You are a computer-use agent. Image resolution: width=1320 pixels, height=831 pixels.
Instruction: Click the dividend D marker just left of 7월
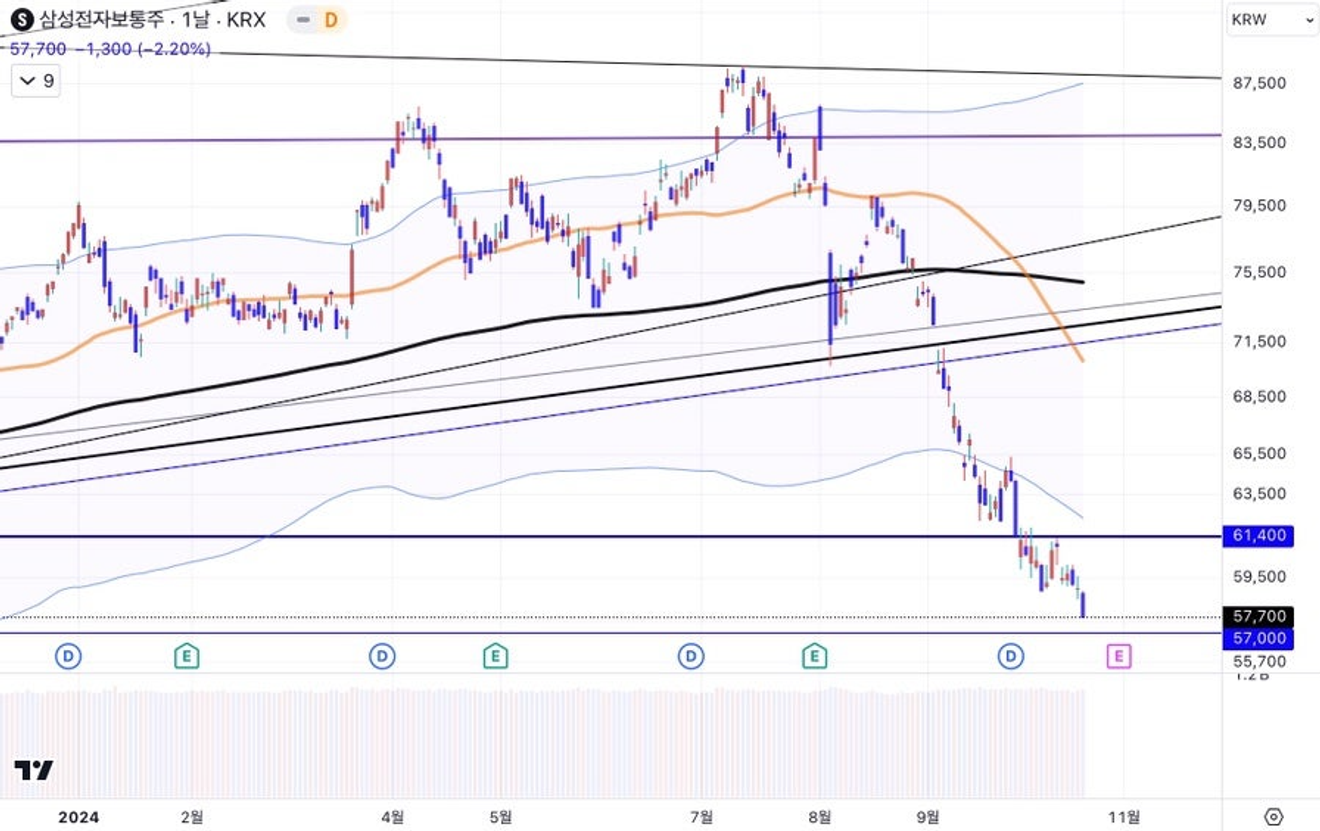point(691,656)
